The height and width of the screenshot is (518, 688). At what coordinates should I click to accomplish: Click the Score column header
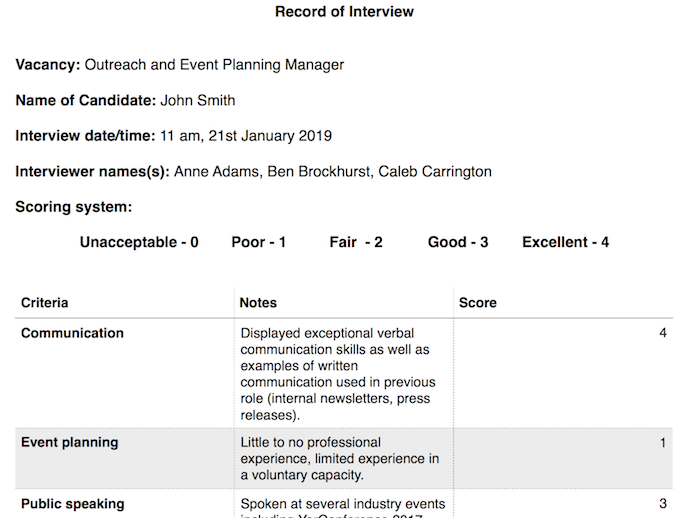point(478,302)
